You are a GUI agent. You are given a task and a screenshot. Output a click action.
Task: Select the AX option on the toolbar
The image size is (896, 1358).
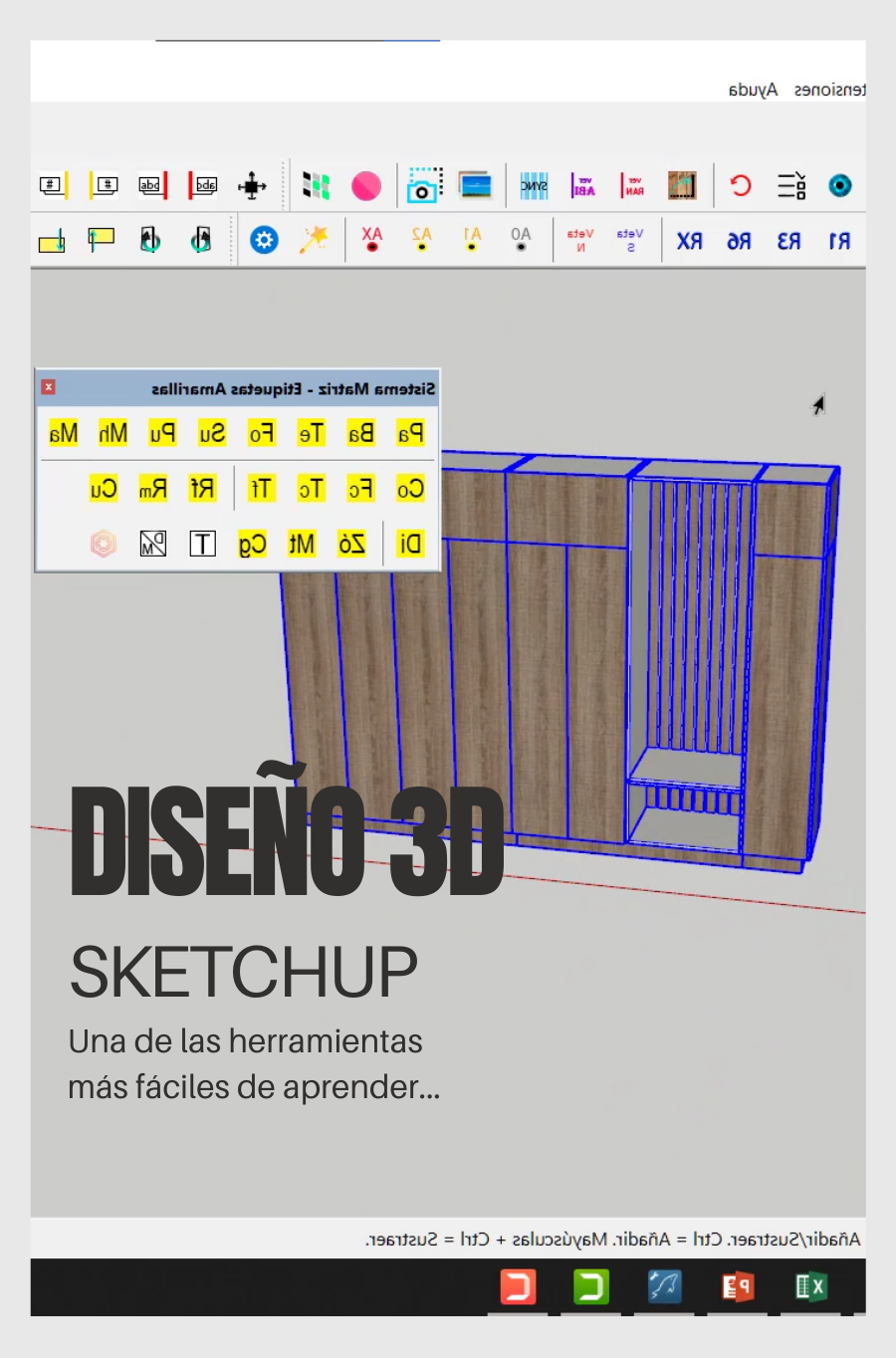click(x=371, y=239)
